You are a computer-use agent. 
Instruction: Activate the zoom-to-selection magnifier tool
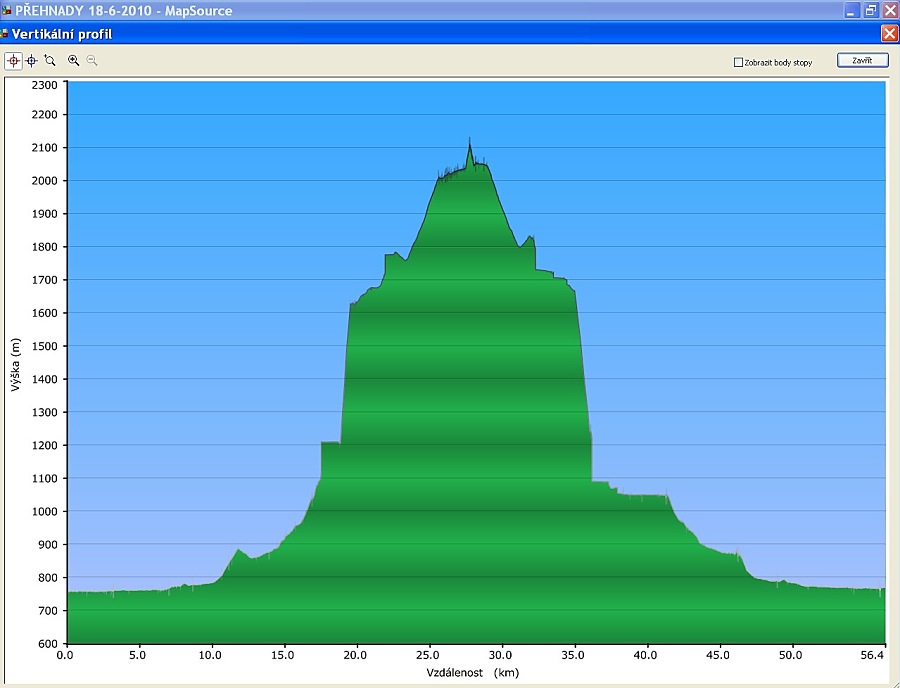coord(50,60)
